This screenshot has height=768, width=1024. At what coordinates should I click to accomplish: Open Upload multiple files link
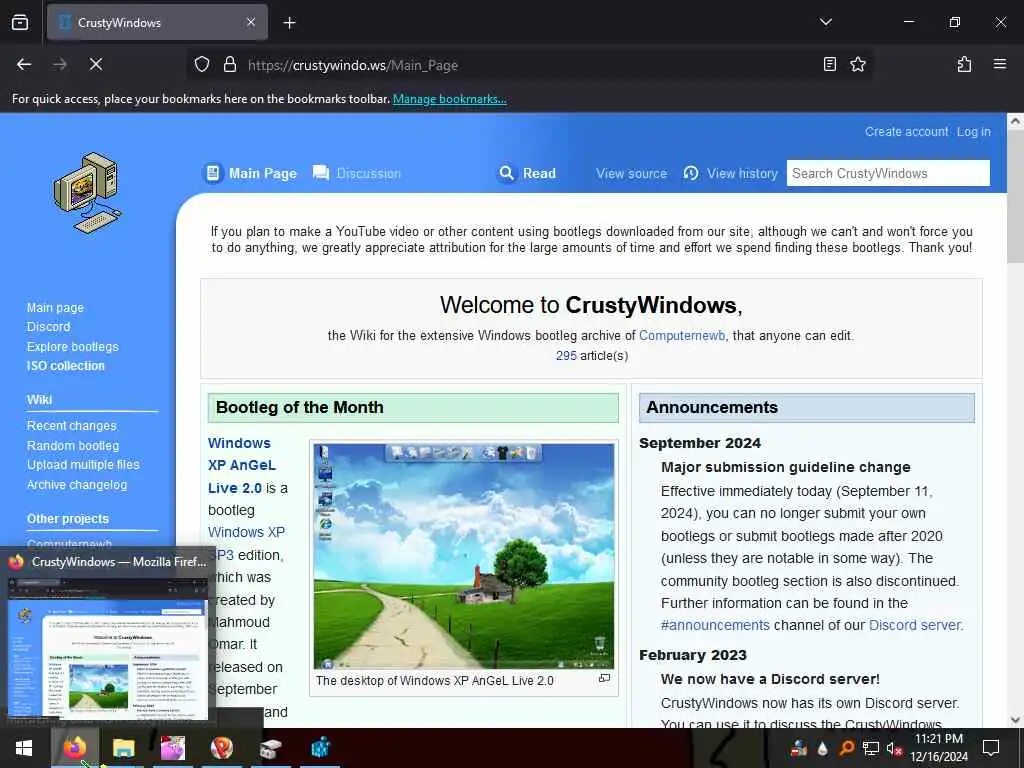(x=83, y=465)
